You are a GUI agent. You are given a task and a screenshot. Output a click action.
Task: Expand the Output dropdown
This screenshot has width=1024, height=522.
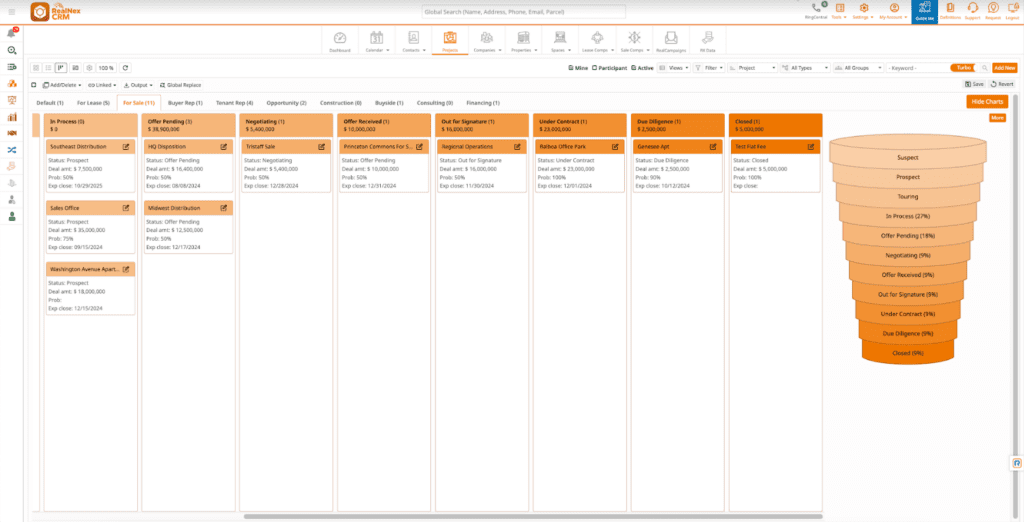pyautogui.click(x=138, y=85)
